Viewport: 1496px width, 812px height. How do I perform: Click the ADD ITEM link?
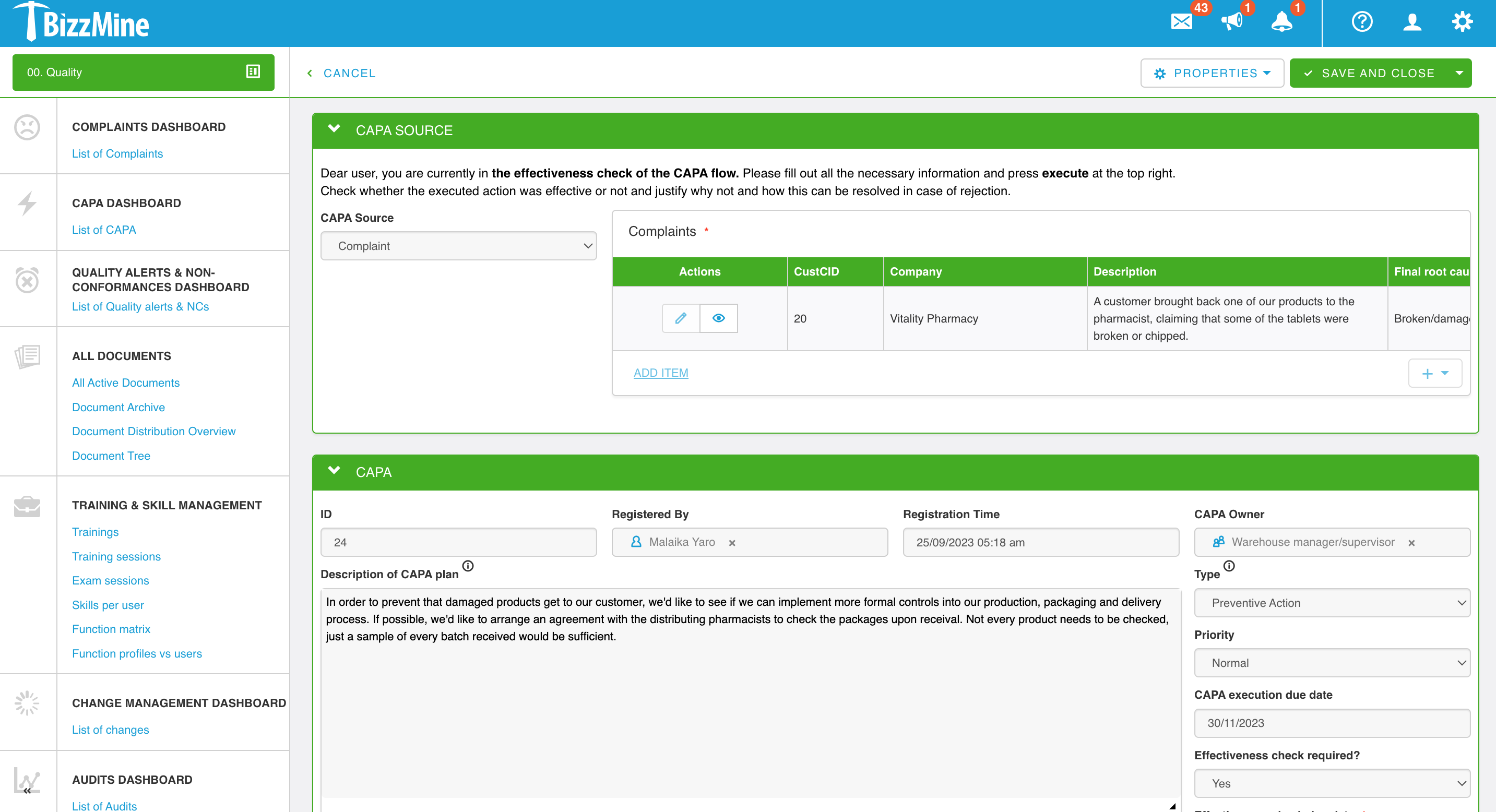tap(660, 373)
